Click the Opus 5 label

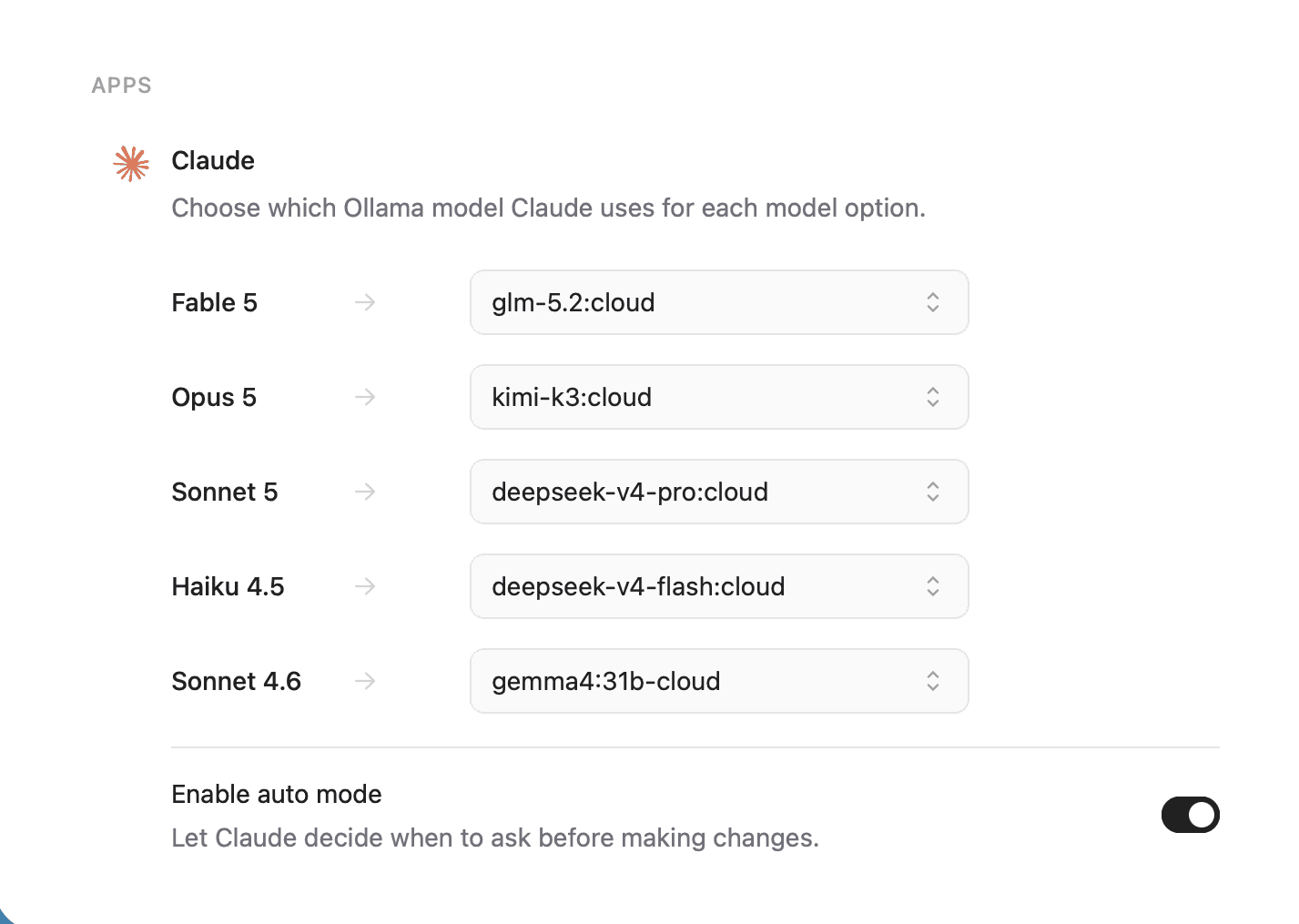(214, 398)
